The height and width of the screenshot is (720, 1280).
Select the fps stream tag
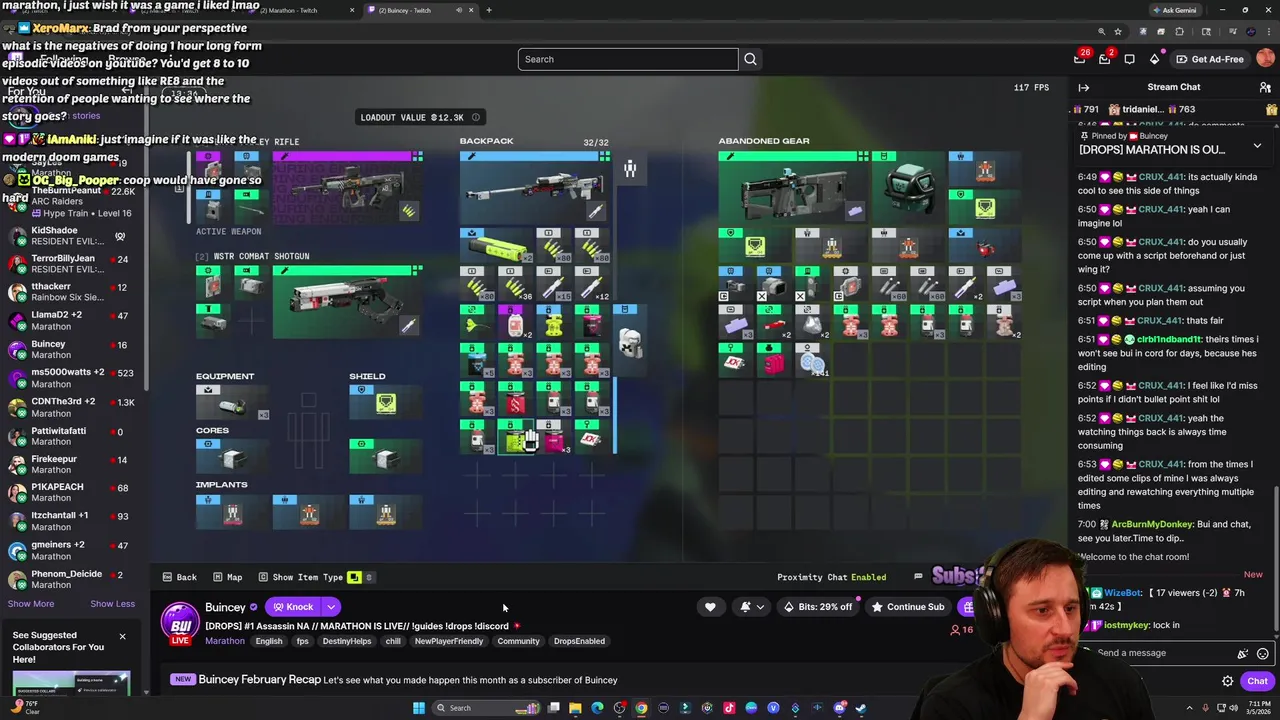point(302,641)
